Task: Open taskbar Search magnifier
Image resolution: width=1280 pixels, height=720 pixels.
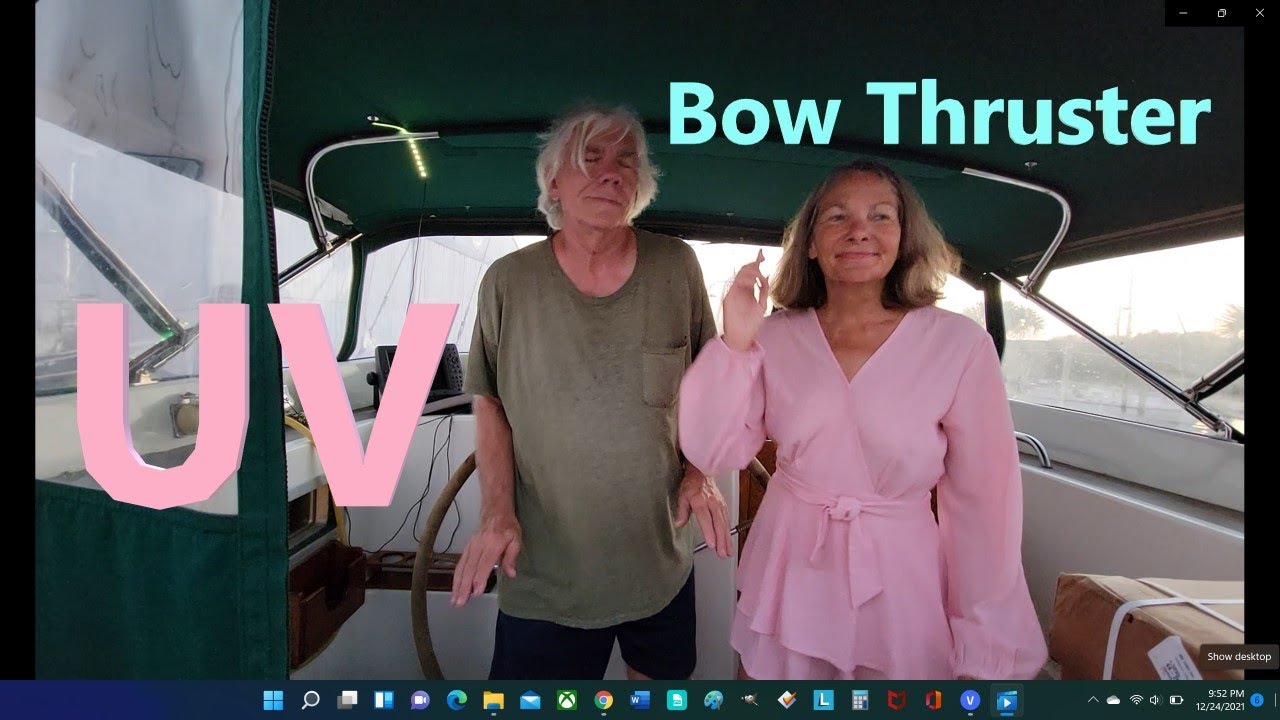Action: 310,700
